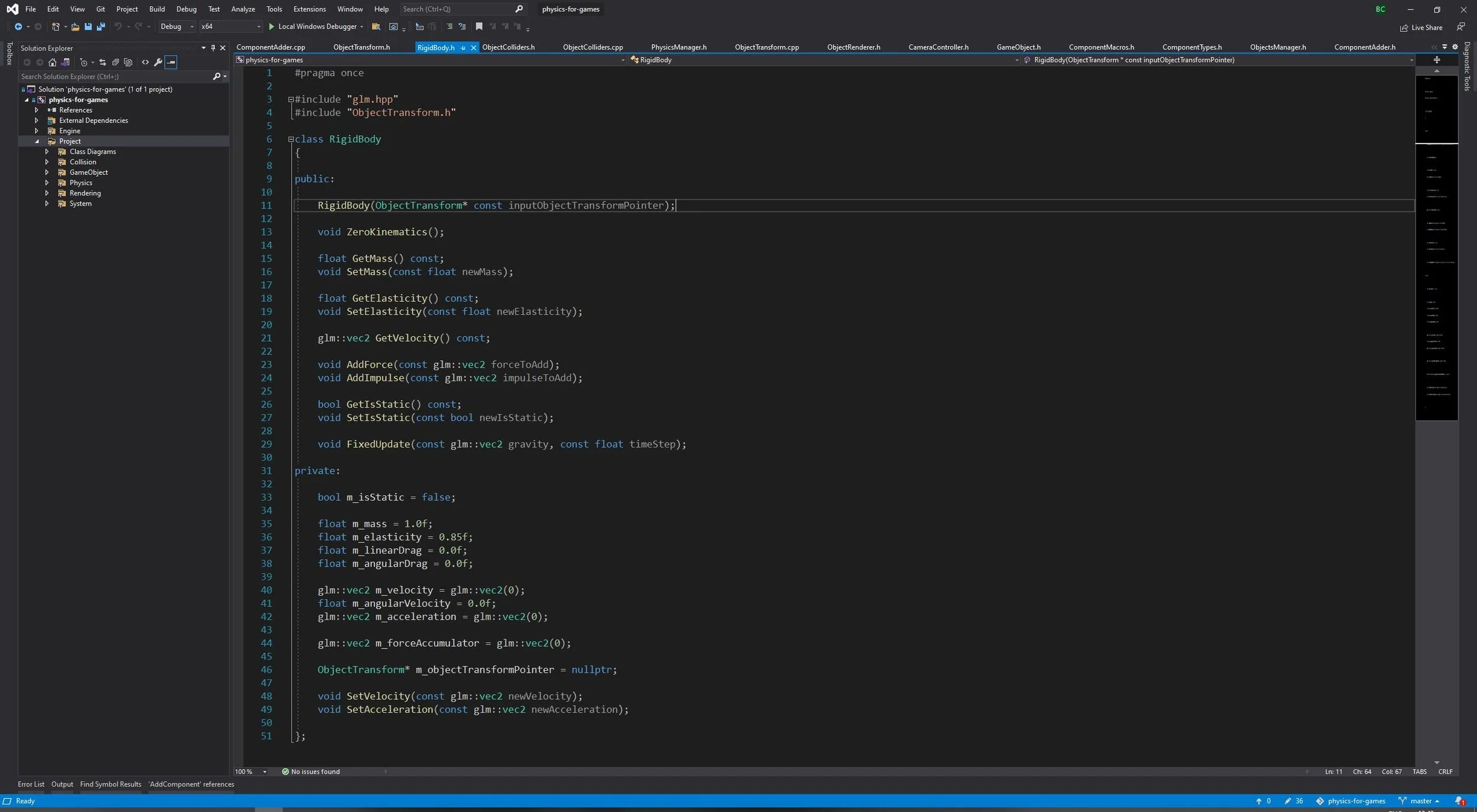Click the Find in Files toolbar icon
Screen dimensions: 1477x812
coord(376,27)
